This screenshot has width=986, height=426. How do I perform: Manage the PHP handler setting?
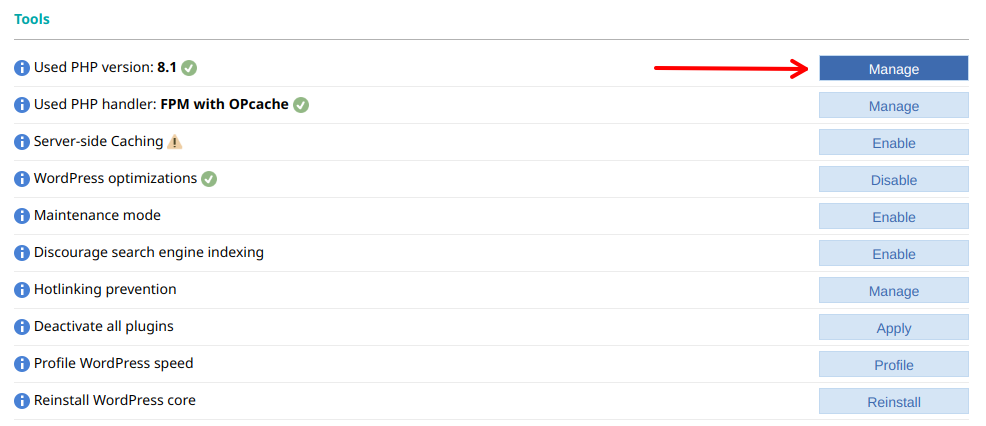tap(893, 106)
